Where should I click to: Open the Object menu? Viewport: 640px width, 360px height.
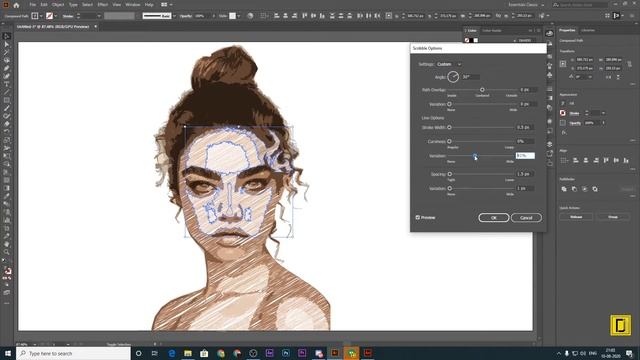(58, 4)
